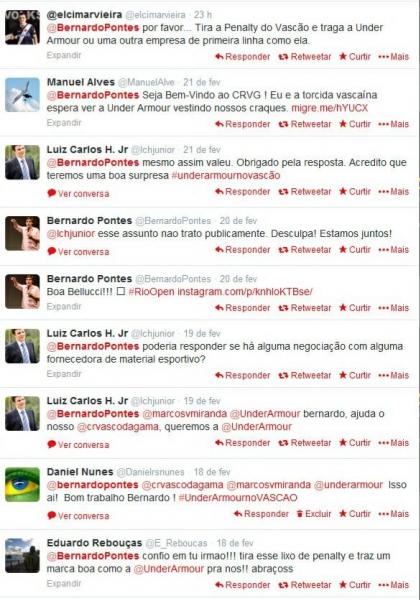The height and width of the screenshot is (600, 420).
Task: Reply to Daniel Nunes' tweet
Action: (x=261, y=514)
